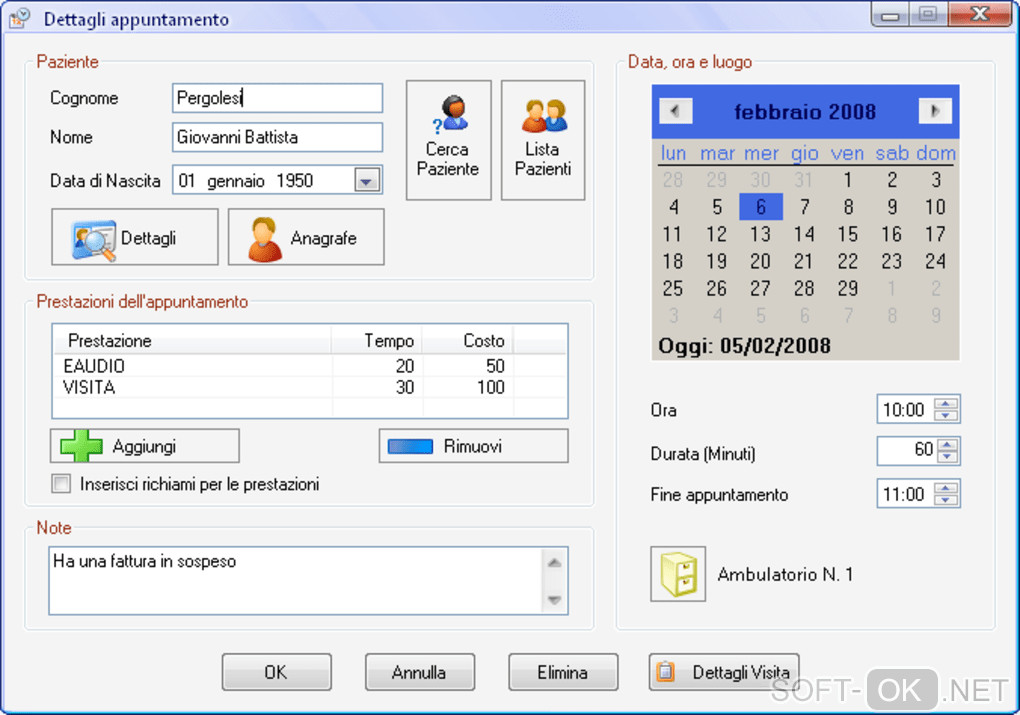
Task: Select day 20 in calendar
Action: pyautogui.click(x=760, y=261)
